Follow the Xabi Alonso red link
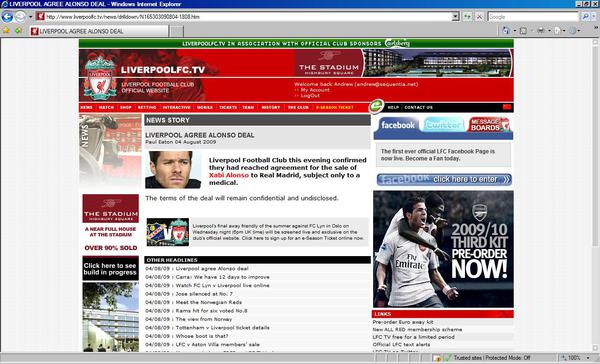Image resolution: width=600 pixels, height=364 pixels. [x=229, y=175]
